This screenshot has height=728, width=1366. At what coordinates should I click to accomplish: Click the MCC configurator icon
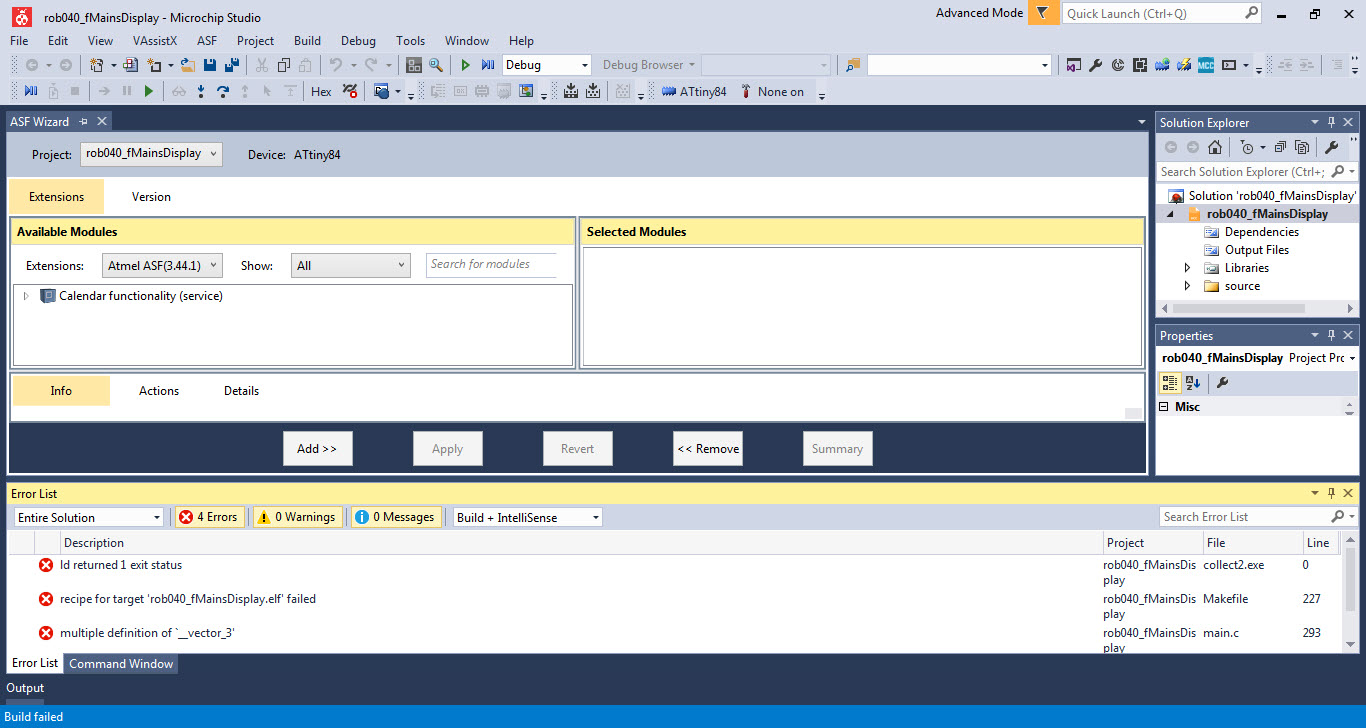pos(1206,65)
